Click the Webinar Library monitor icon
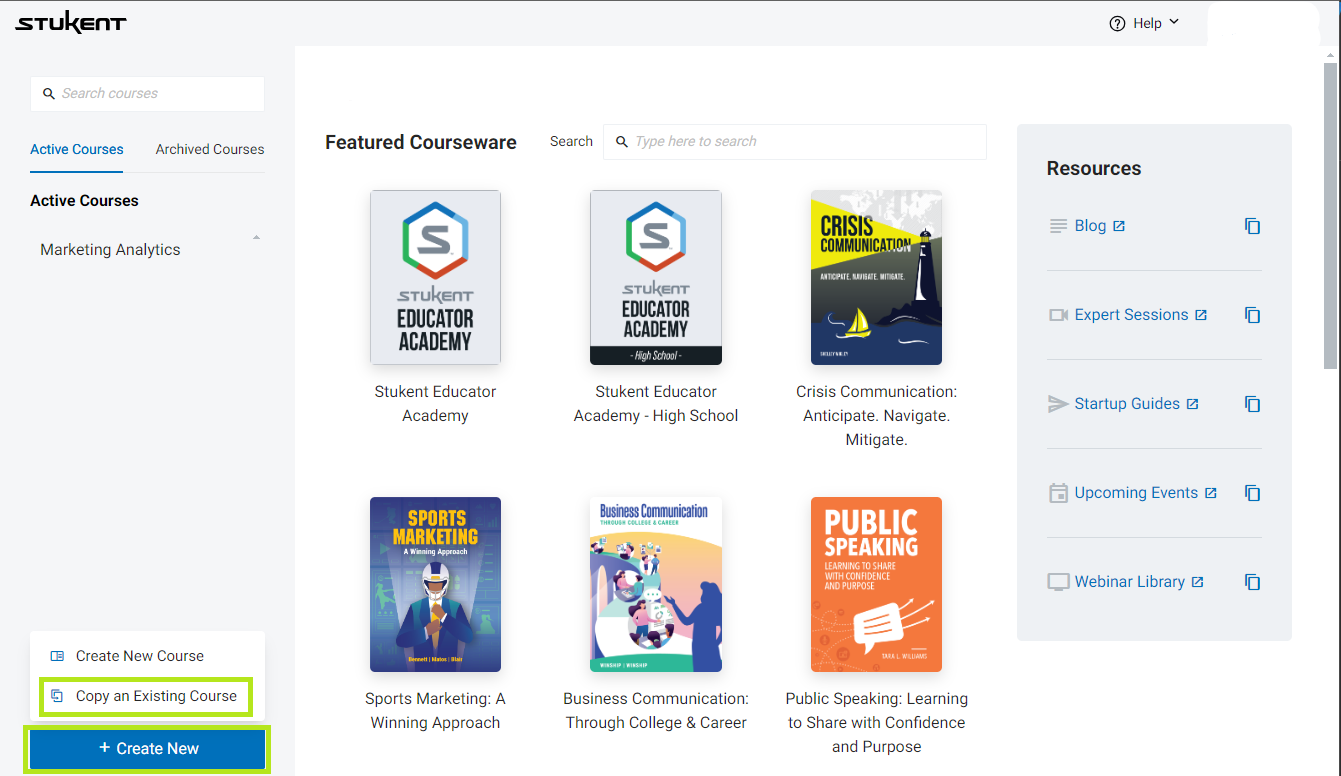1341x776 pixels. [1058, 582]
